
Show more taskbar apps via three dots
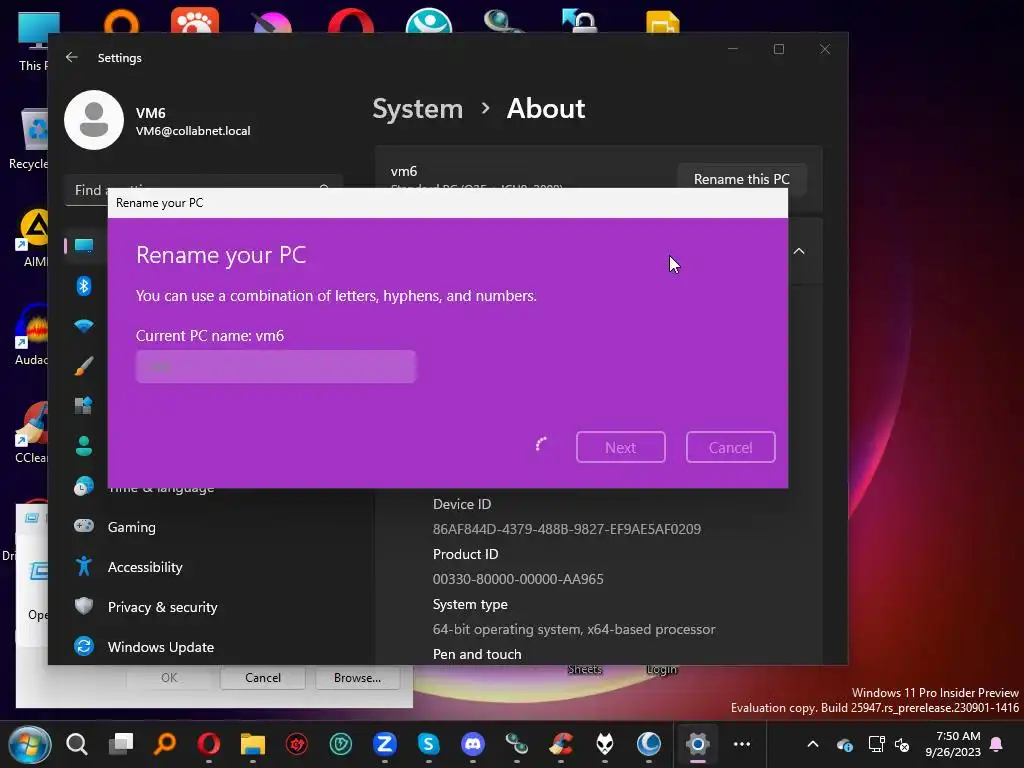[742, 744]
